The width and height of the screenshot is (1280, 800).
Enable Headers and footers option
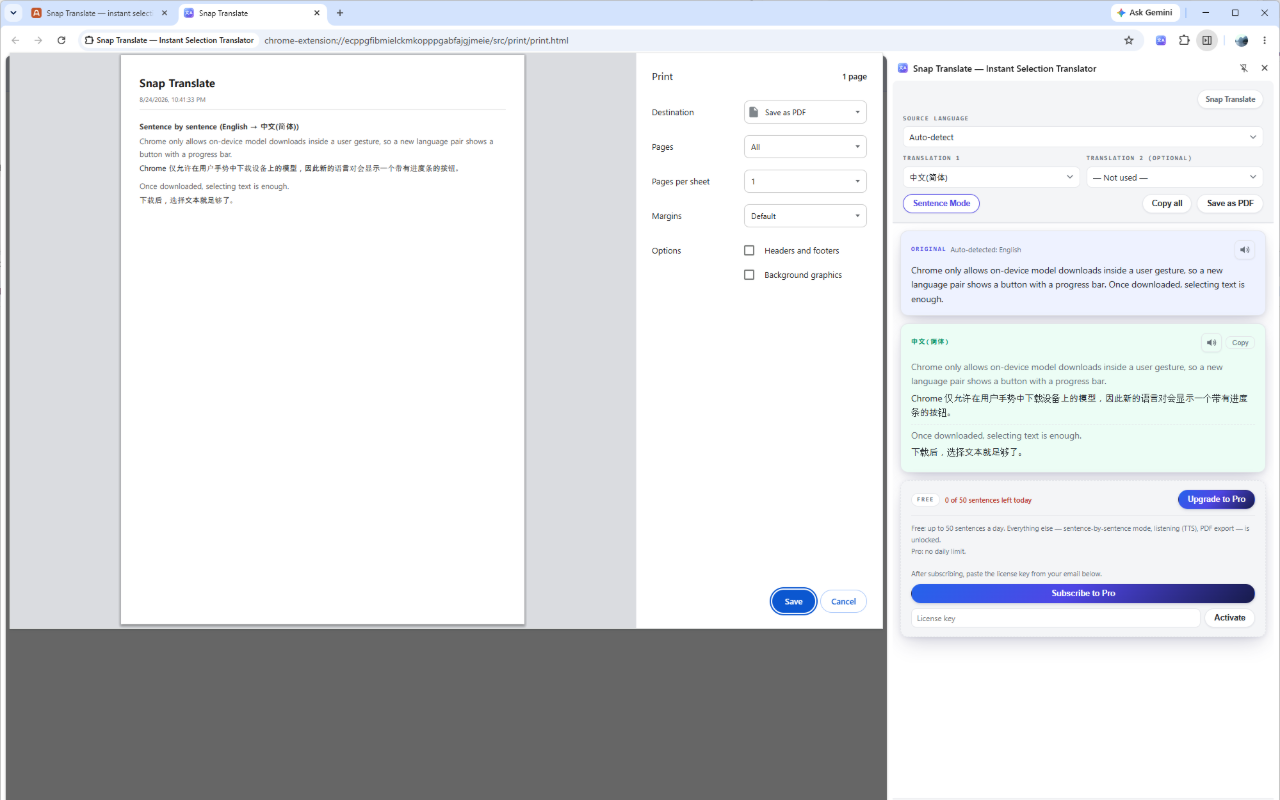(749, 250)
